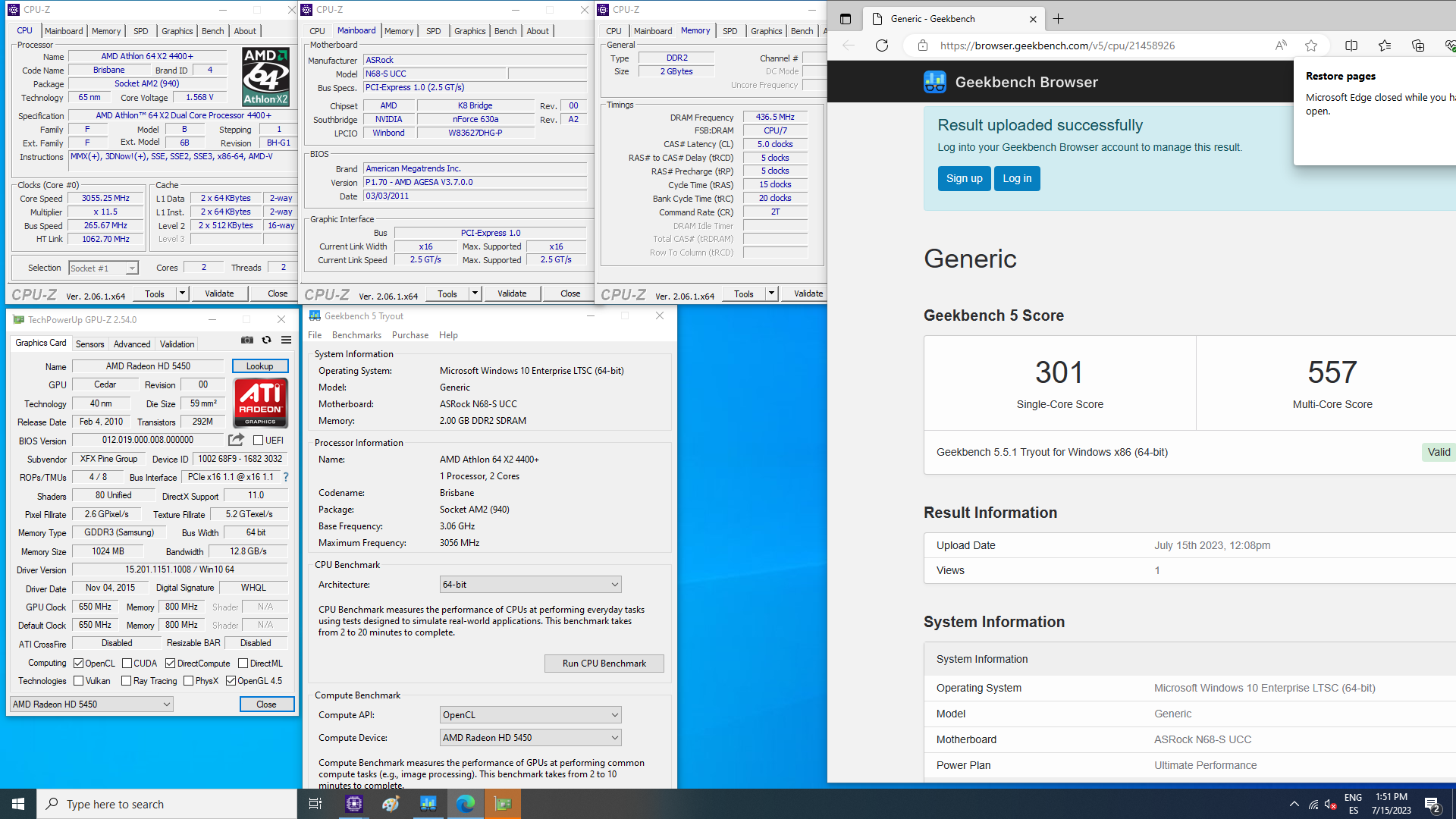Show hidden system tray icons

tap(1294, 805)
